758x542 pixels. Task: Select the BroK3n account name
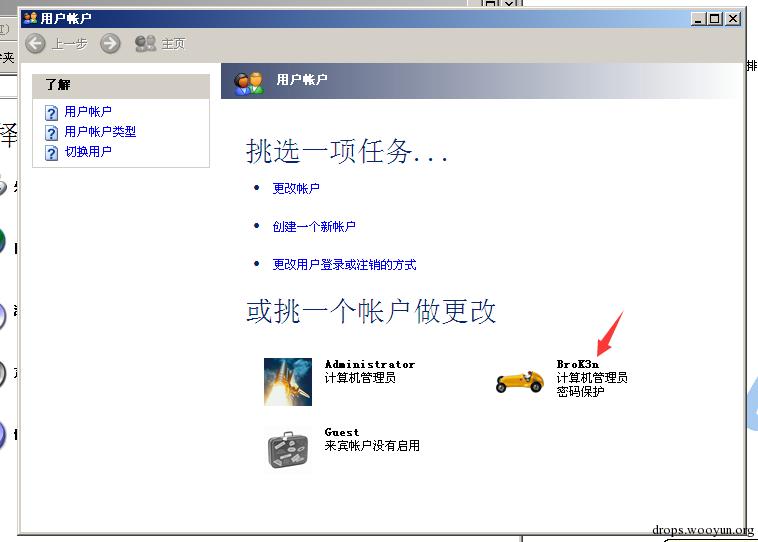577,364
